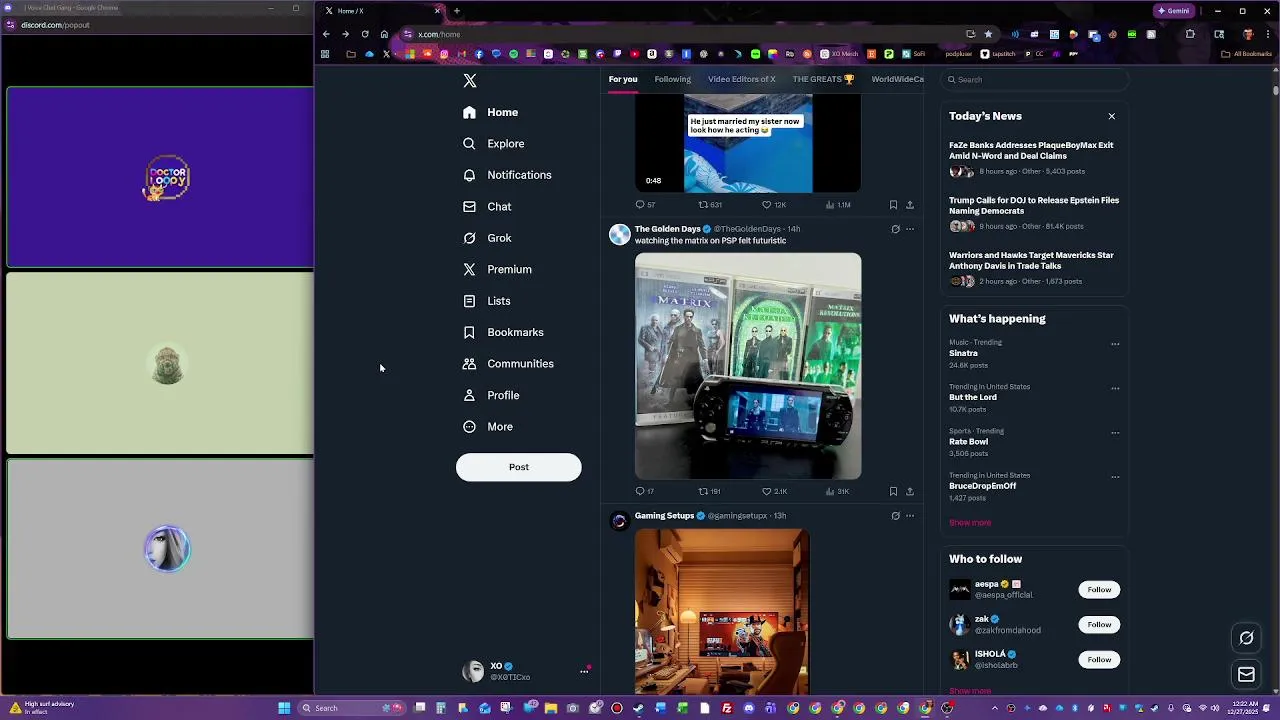Open a new Chrome tab

pyautogui.click(x=456, y=11)
